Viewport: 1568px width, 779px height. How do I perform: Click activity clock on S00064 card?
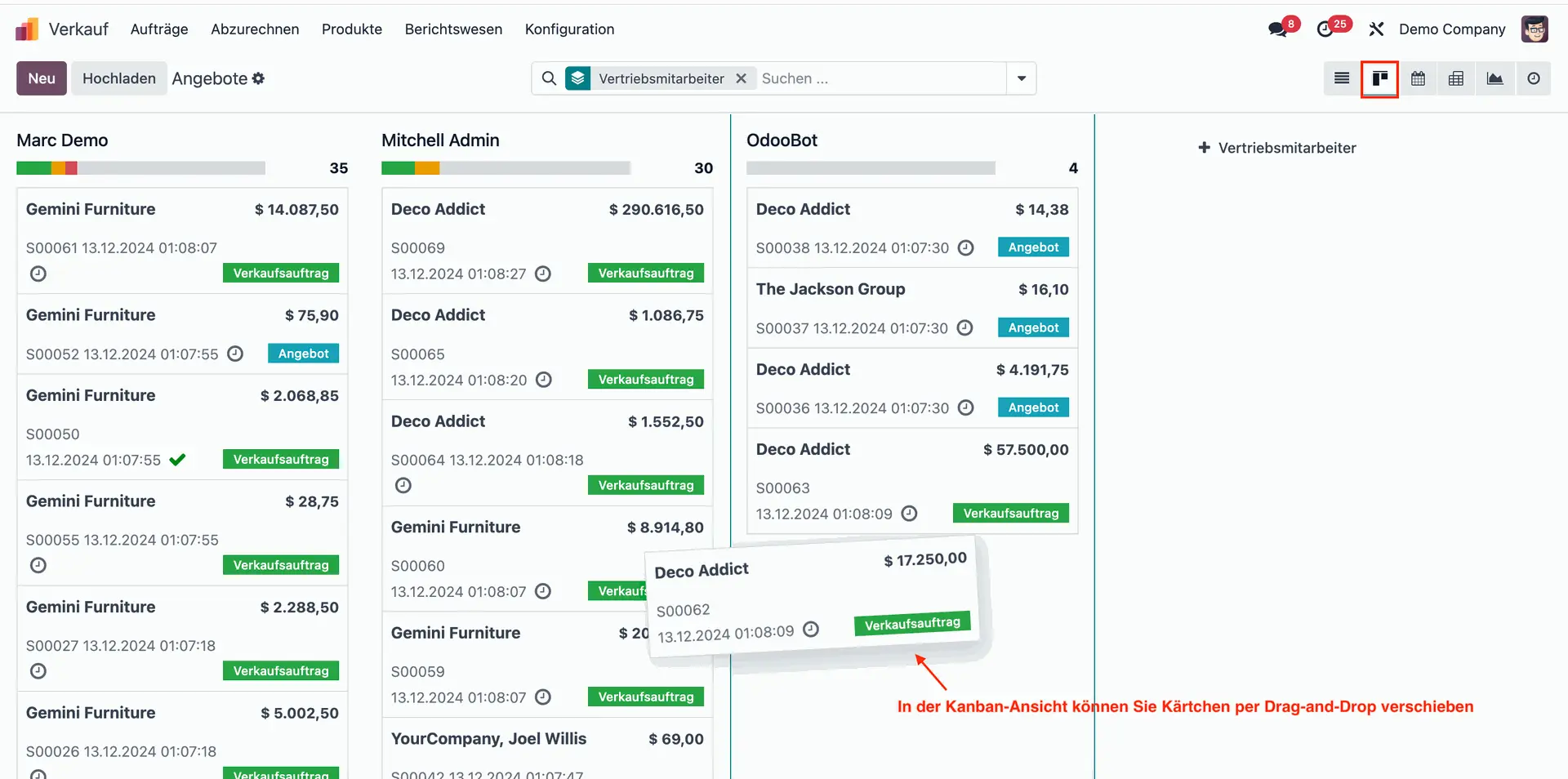click(x=403, y=485)
